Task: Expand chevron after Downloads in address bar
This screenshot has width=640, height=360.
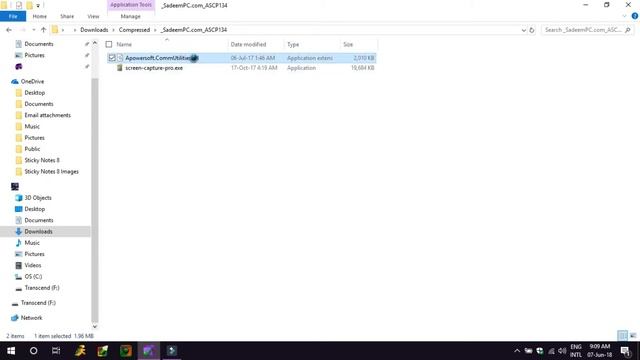Action: point(113,30)
